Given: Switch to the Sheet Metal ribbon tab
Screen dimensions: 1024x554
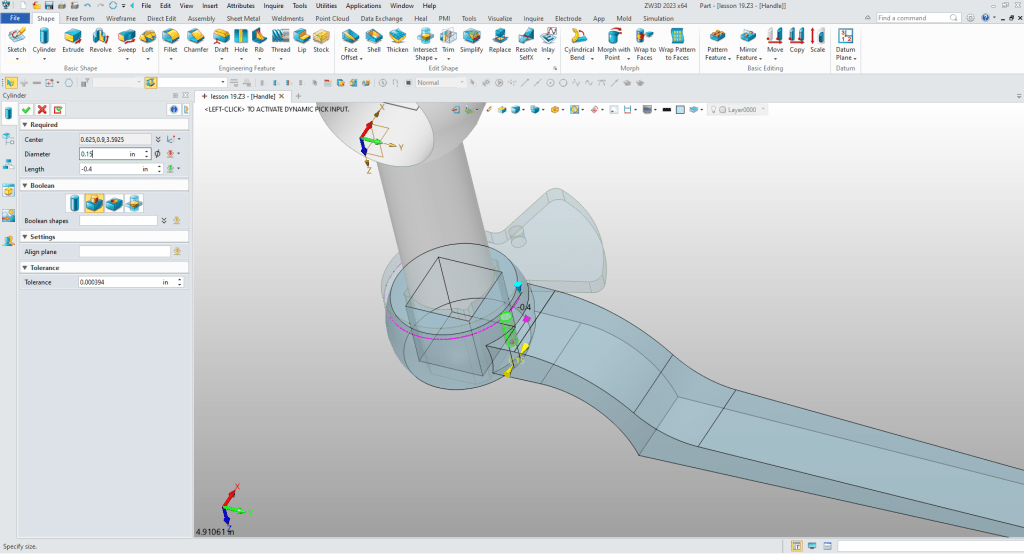Looking at the screenshot, I should click(245, 18).
